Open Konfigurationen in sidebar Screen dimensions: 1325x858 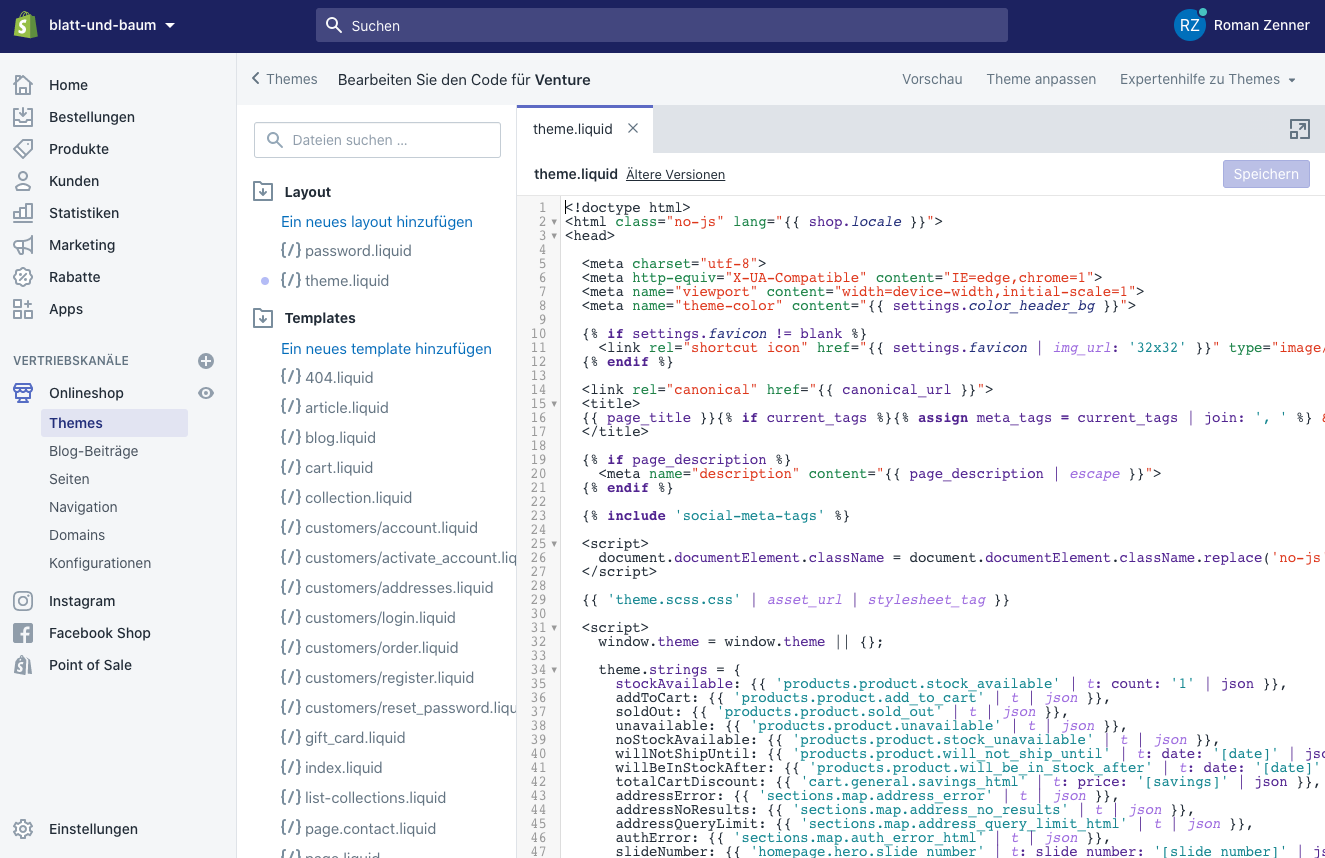click(100, 563)
